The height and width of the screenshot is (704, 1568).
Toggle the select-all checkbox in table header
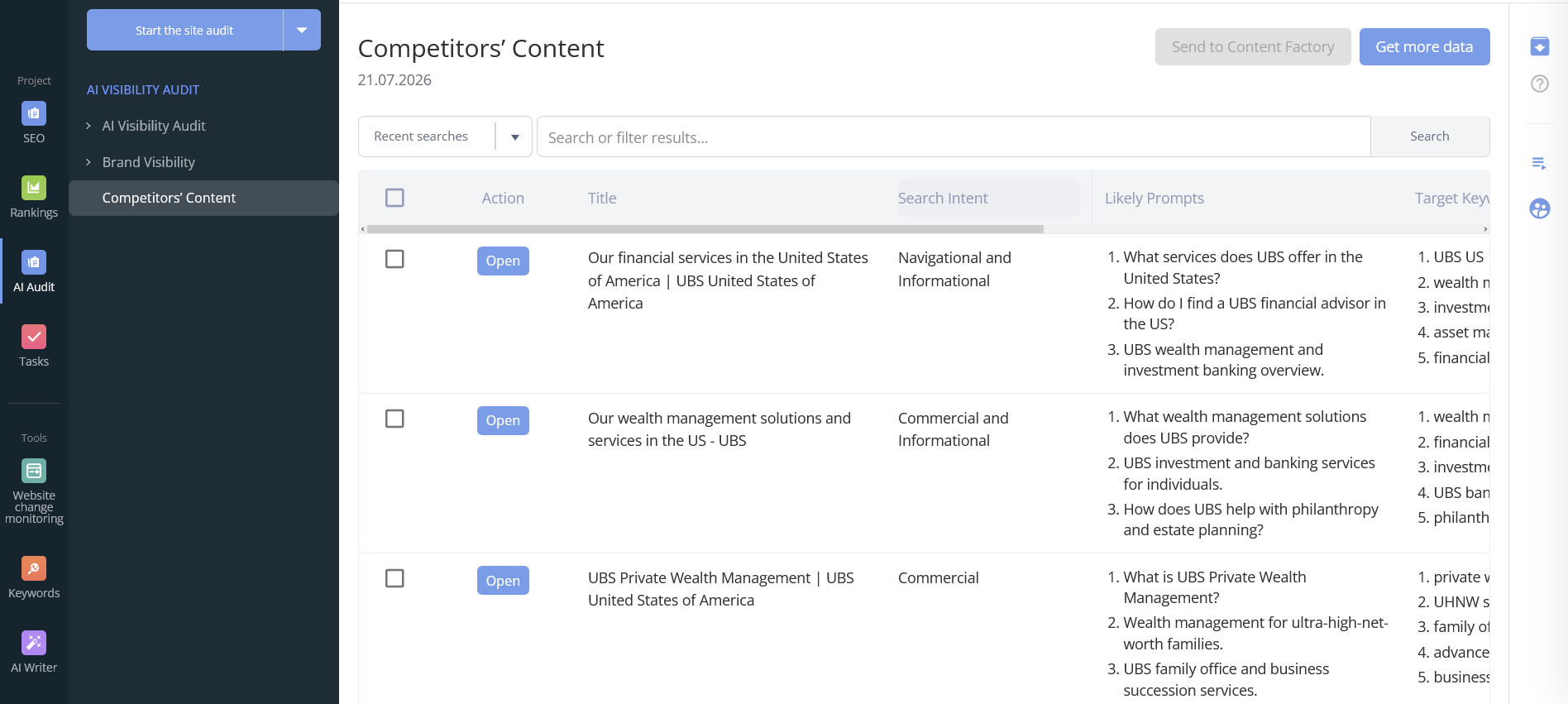[x=394, y=198]
